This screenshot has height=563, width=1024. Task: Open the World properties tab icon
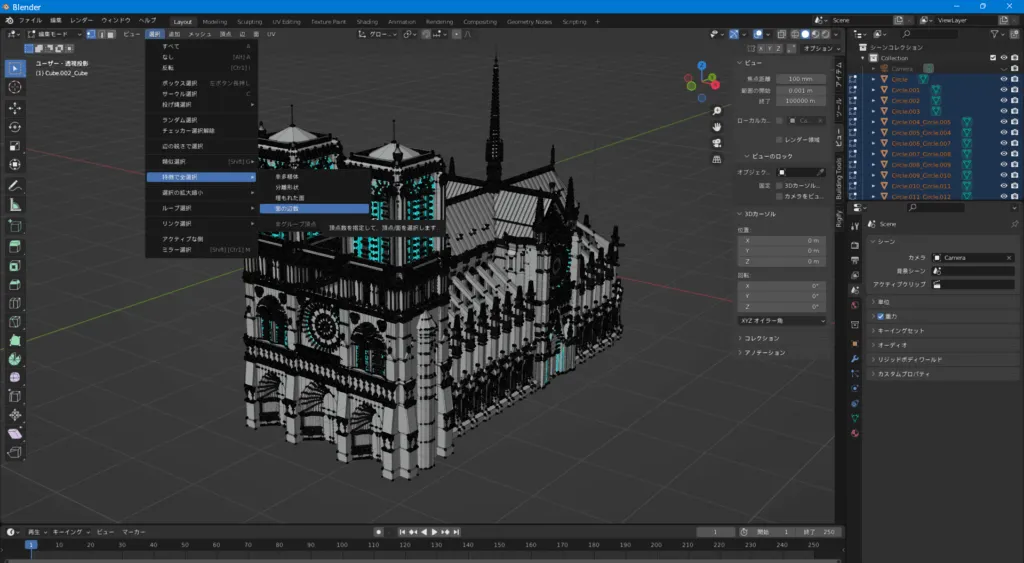click(x=855, y=305)
